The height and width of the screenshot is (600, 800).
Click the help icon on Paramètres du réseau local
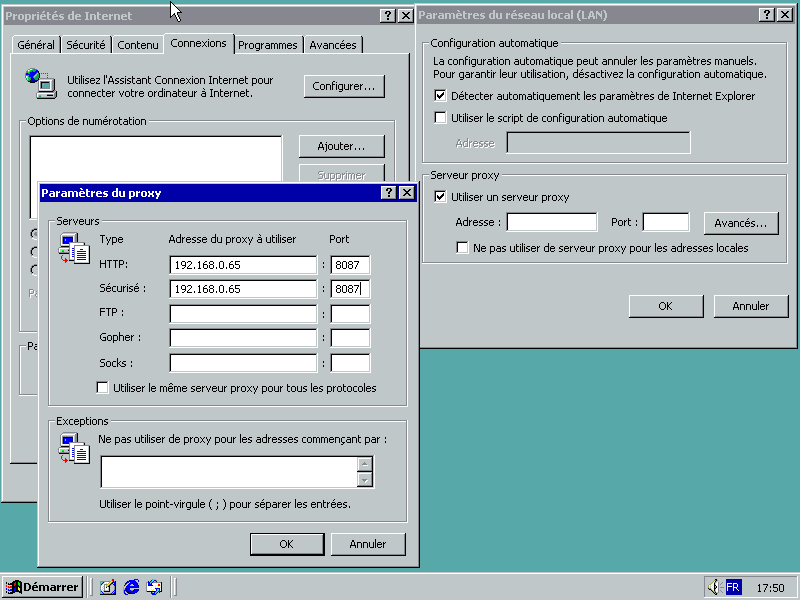click(x=765, y=14)
